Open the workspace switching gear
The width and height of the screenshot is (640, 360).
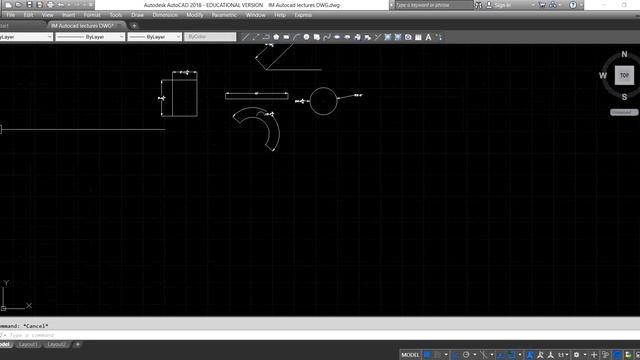576,355
